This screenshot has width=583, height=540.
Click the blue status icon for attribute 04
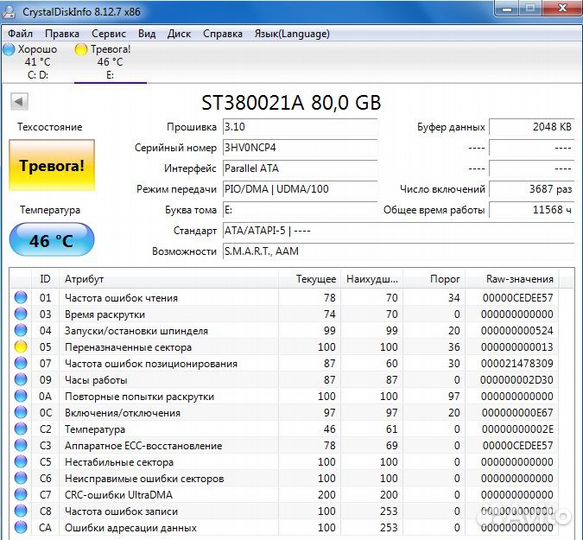pyautogui.click(x=21, y=330)
